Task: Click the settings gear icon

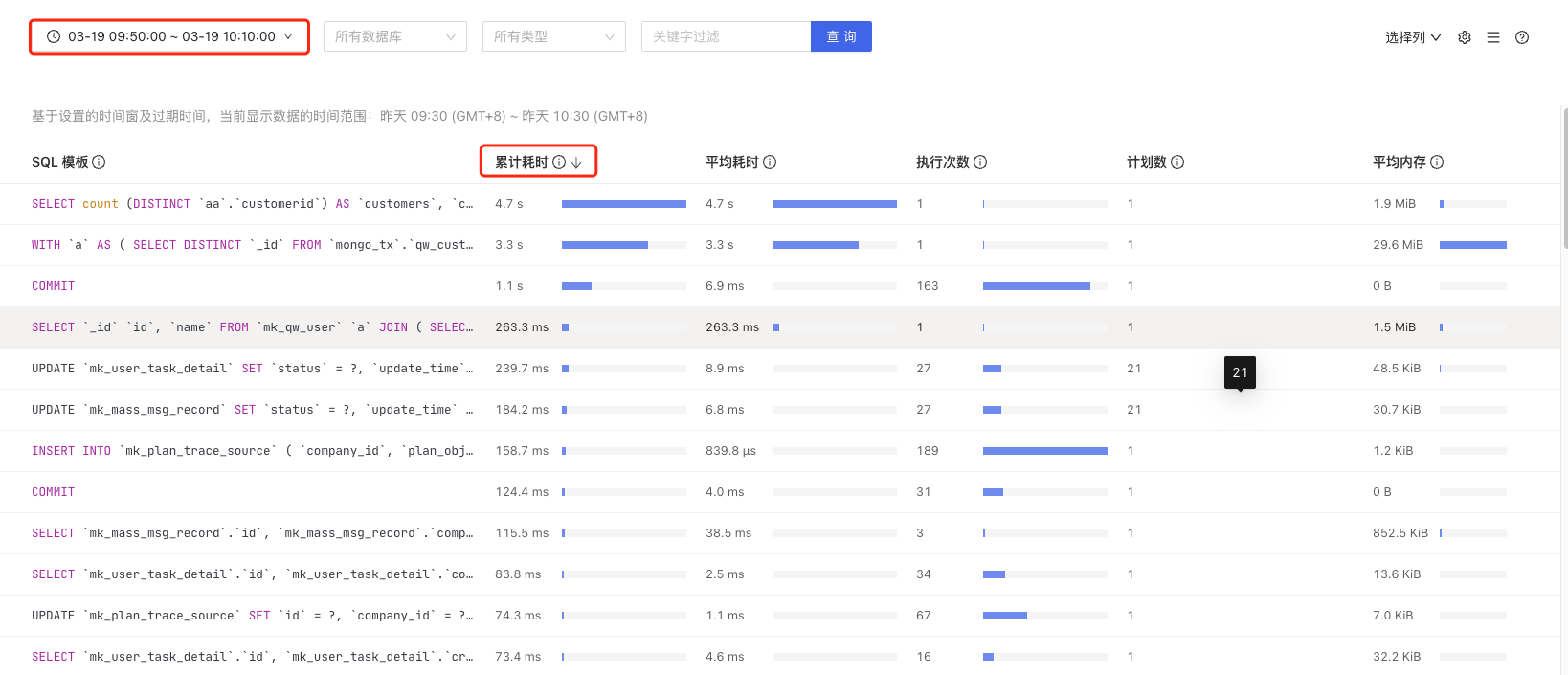Action: click(x=1464, y=37)
